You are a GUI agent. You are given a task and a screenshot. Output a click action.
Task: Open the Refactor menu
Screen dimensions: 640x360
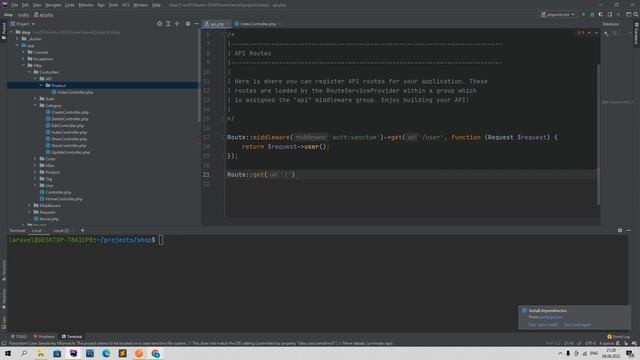tap(86, 5)
